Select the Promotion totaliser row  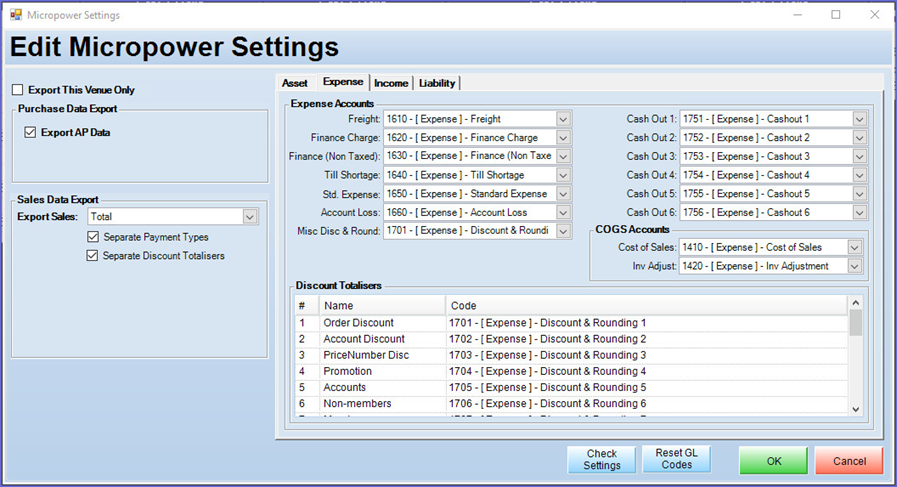click(x=571, y=371)
